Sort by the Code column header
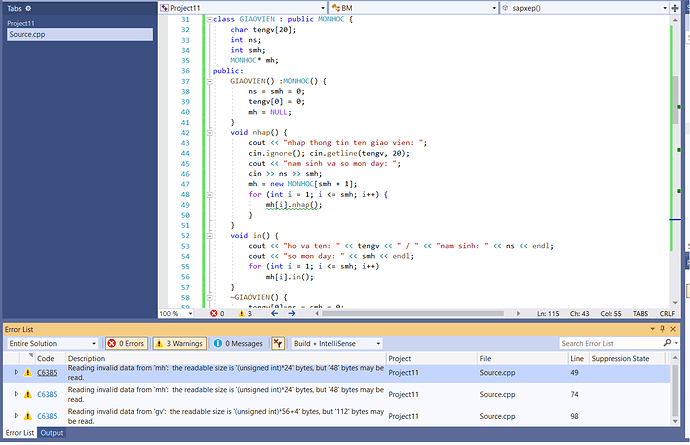The image size is (690, 445). [x=46, y=358]
